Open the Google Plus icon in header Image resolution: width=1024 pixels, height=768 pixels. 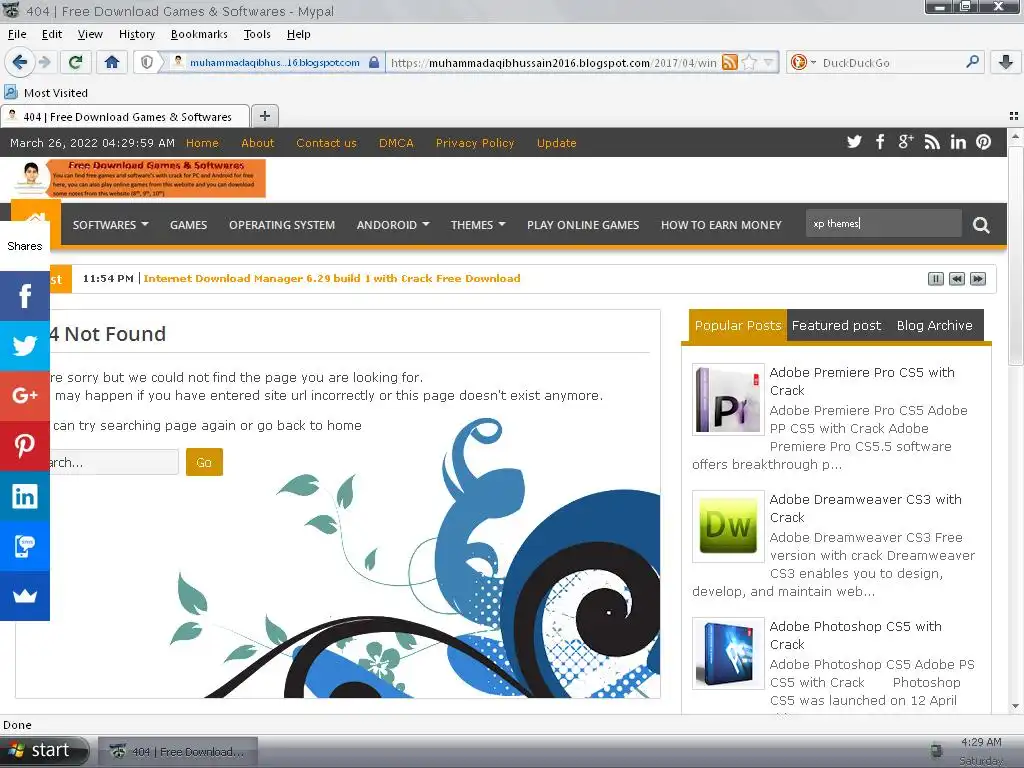coord(905,142)
